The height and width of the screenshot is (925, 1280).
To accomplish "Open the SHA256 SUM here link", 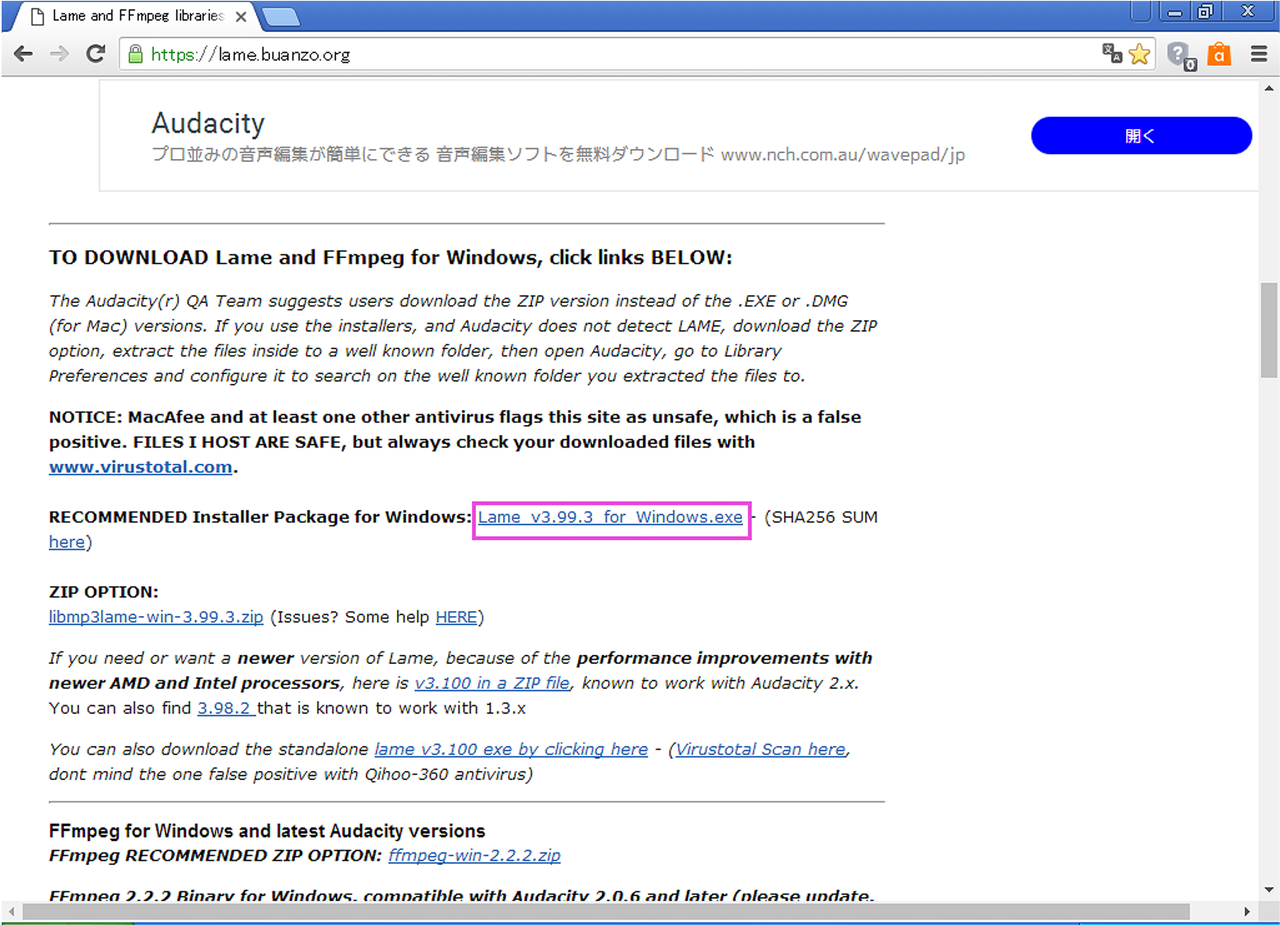I will click(67, 542).
